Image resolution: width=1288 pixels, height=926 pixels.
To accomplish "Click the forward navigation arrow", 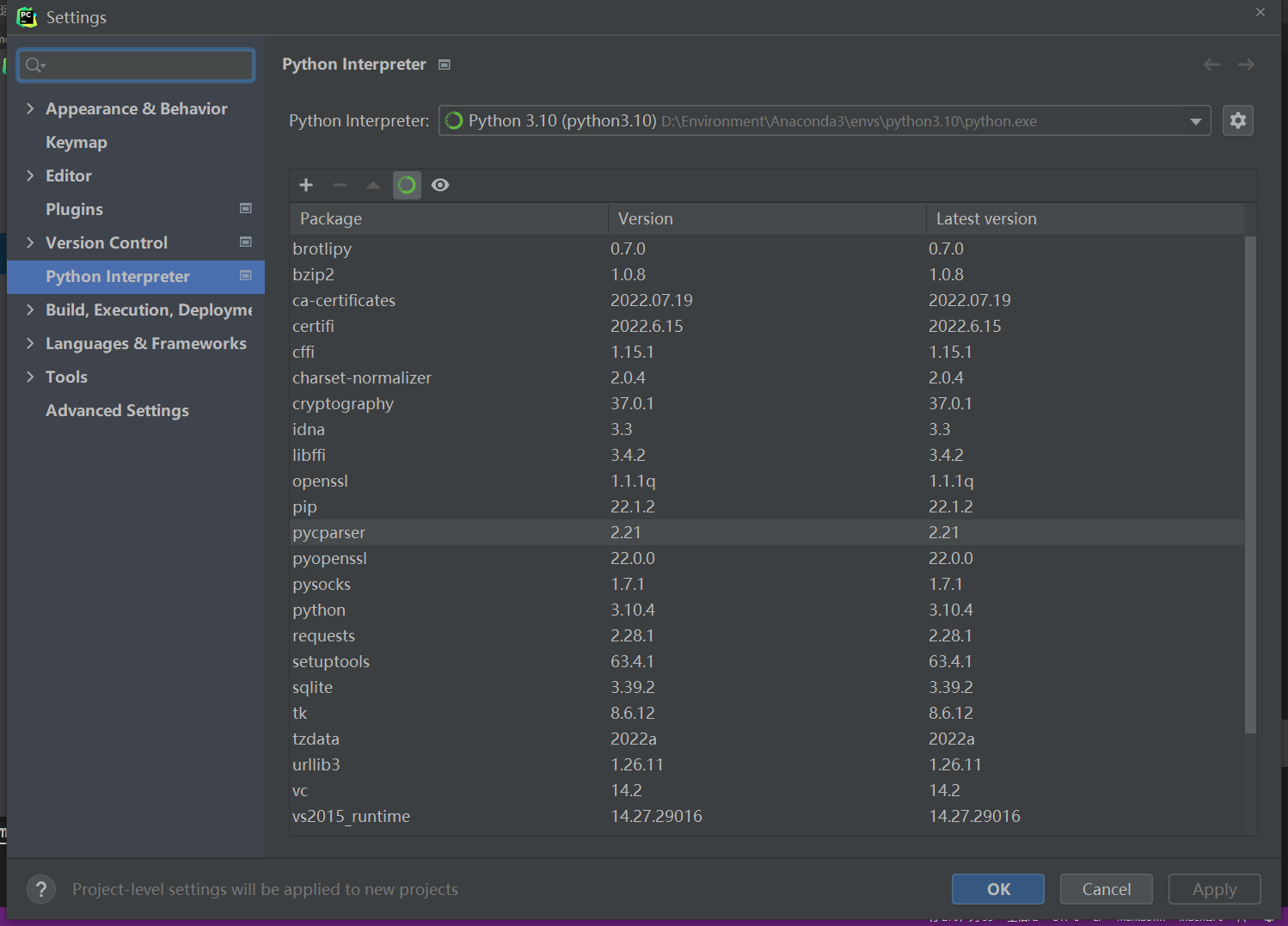I will pyautogui.click(x=1246, y=64).
